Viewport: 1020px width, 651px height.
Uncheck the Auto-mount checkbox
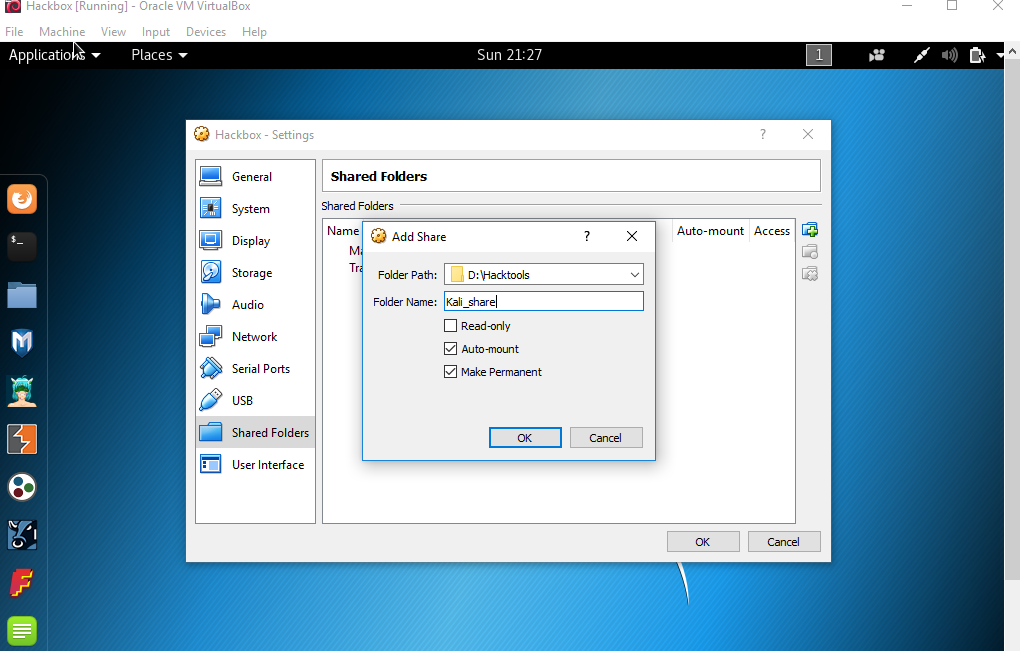click(x=450, y=349)
